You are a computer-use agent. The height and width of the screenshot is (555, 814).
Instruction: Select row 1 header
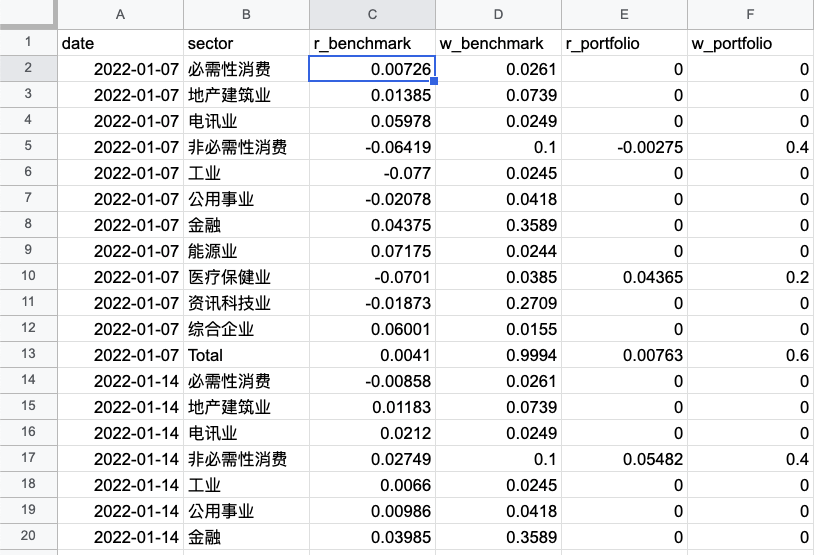click(29, 43)
